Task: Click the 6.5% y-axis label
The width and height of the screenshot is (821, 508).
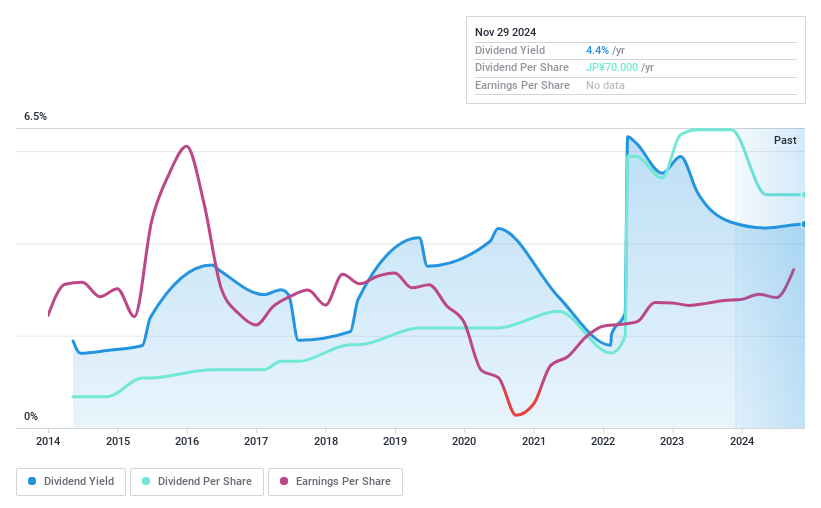Action: (36, 117)
